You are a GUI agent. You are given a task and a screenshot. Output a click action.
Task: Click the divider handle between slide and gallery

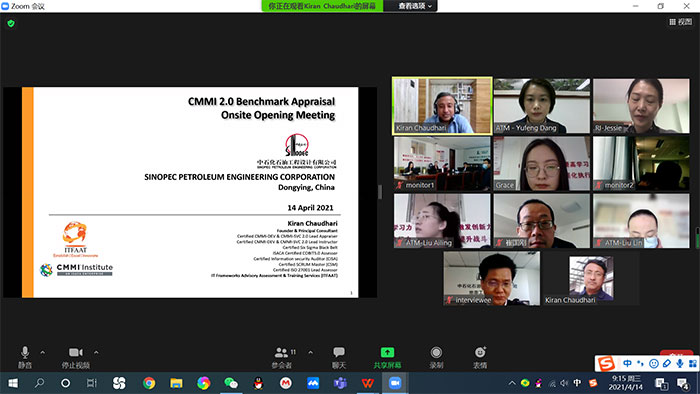click(x=380, y=192)
